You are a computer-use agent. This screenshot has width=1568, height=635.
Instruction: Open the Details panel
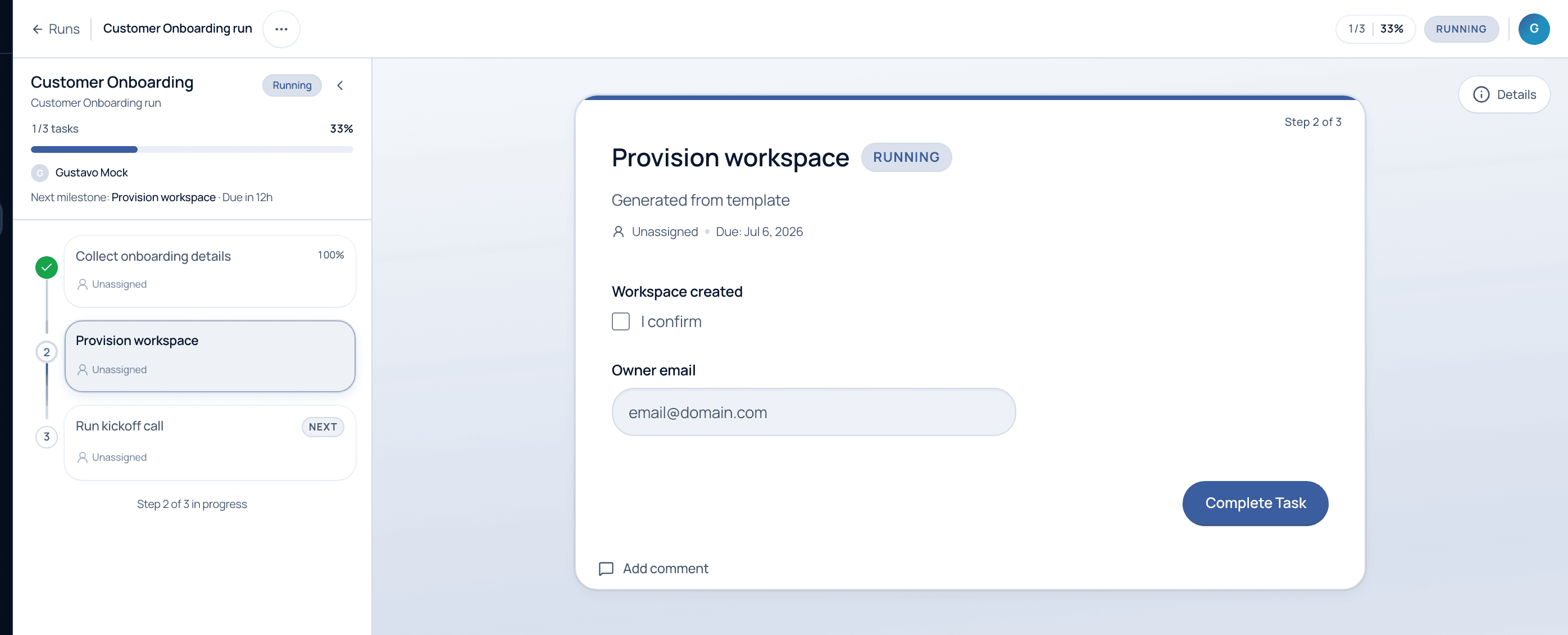pos(1503,94)
